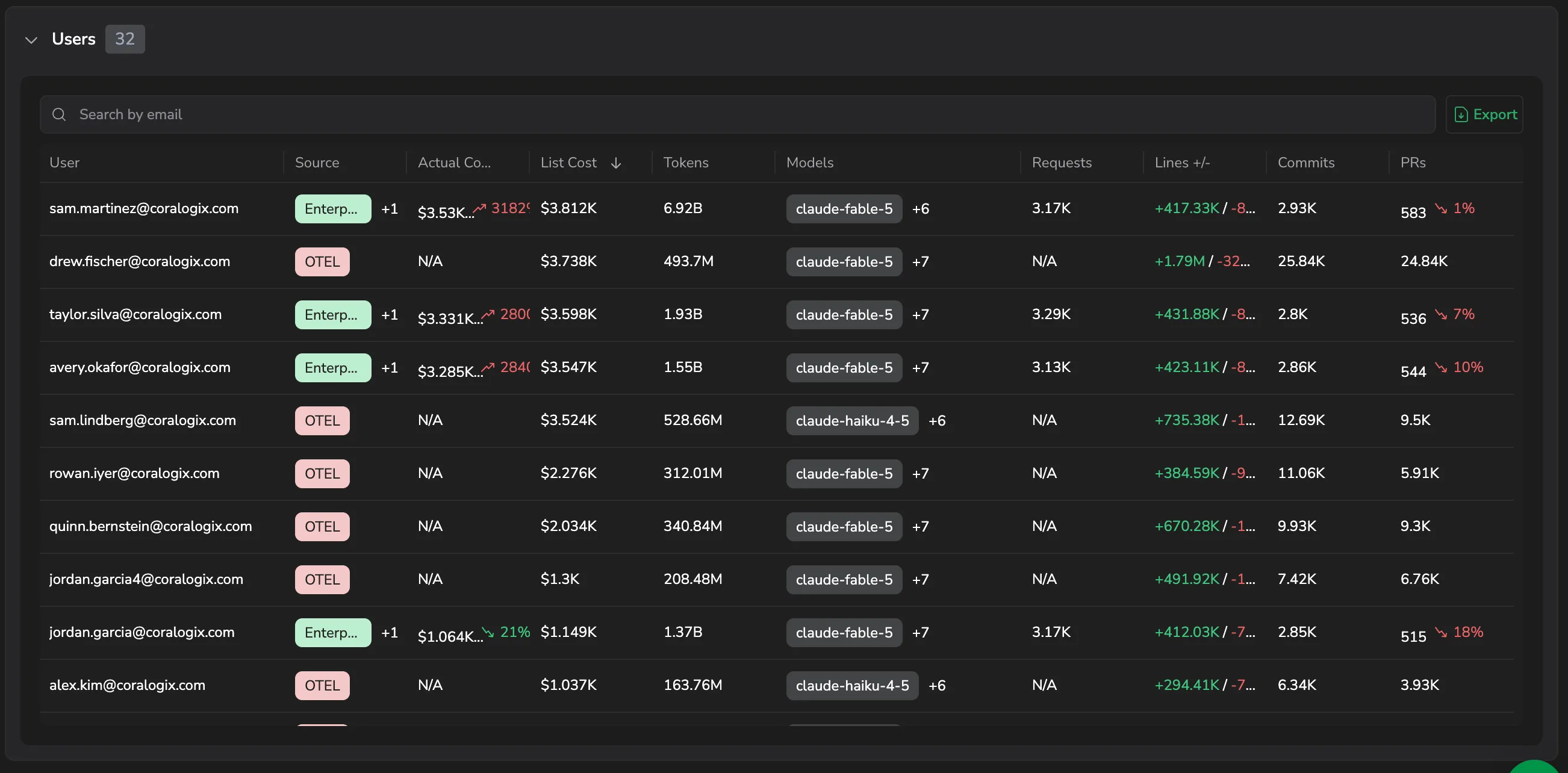Expand +1 sources in jordan.garcia row
This screenshot has height=773, width=1568.
tap(390, 632)
